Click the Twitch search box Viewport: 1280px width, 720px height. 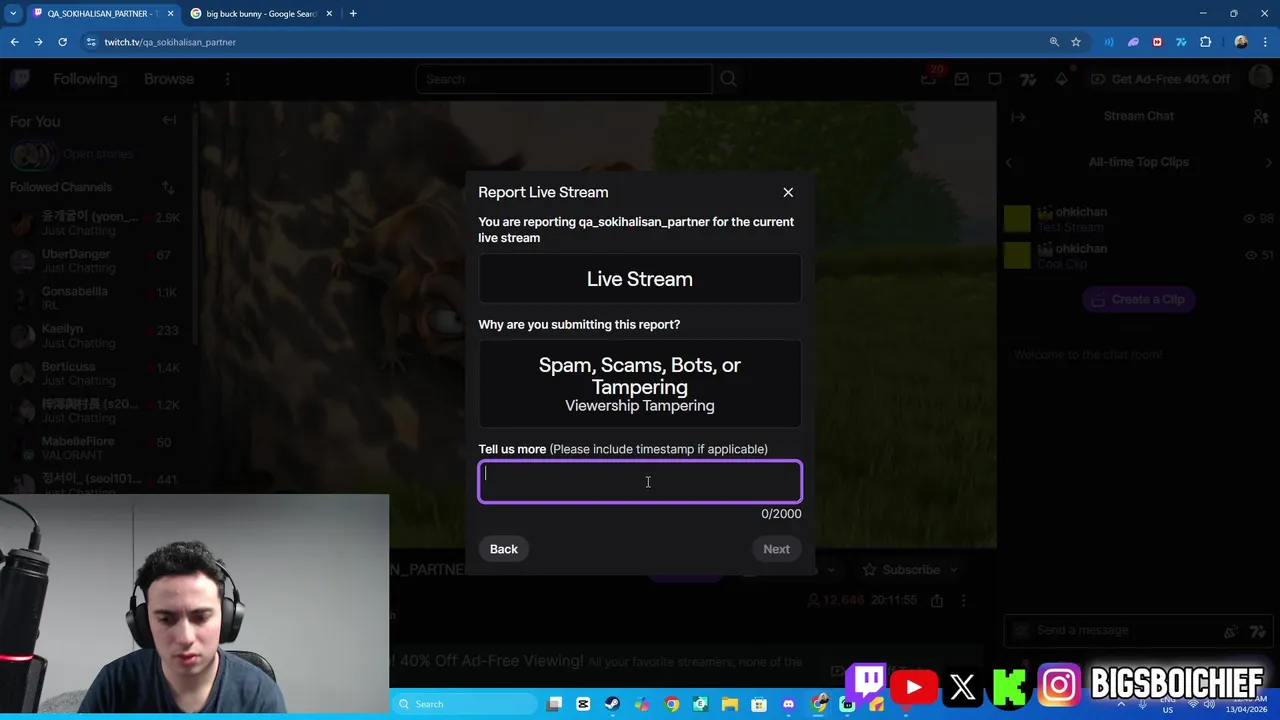563,79
